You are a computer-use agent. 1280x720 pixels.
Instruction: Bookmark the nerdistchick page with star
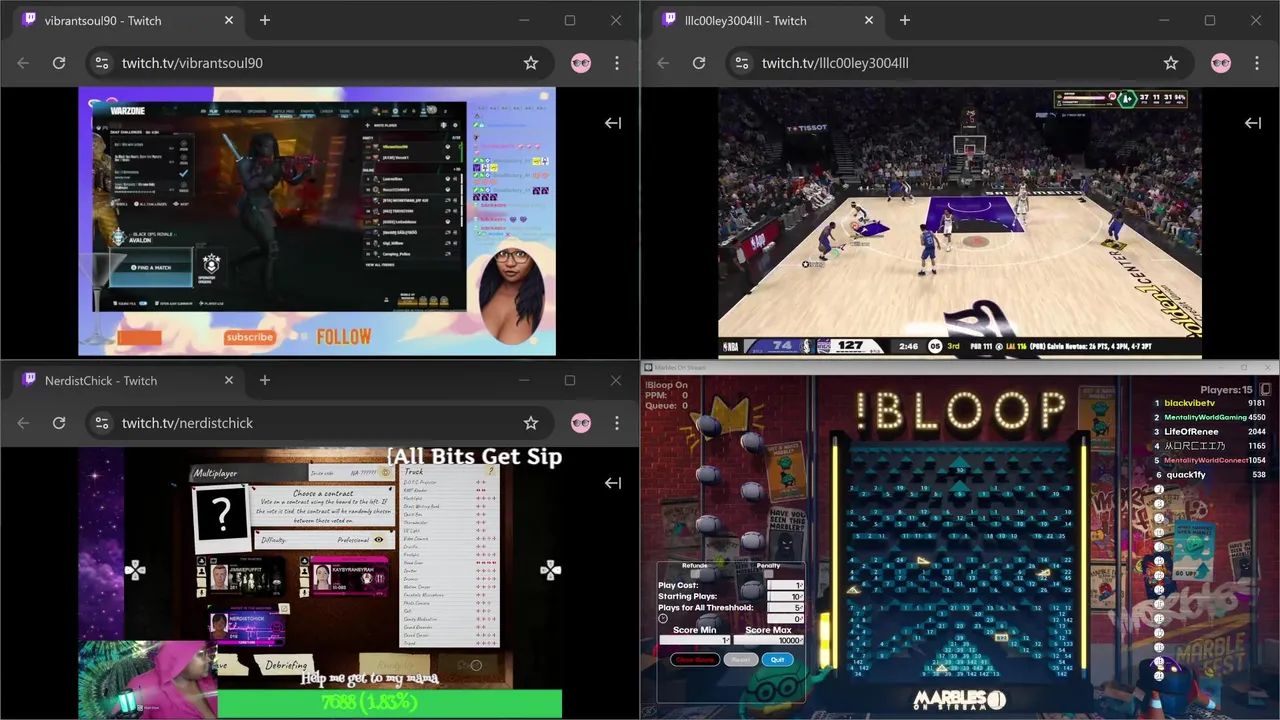pos(531,423)
